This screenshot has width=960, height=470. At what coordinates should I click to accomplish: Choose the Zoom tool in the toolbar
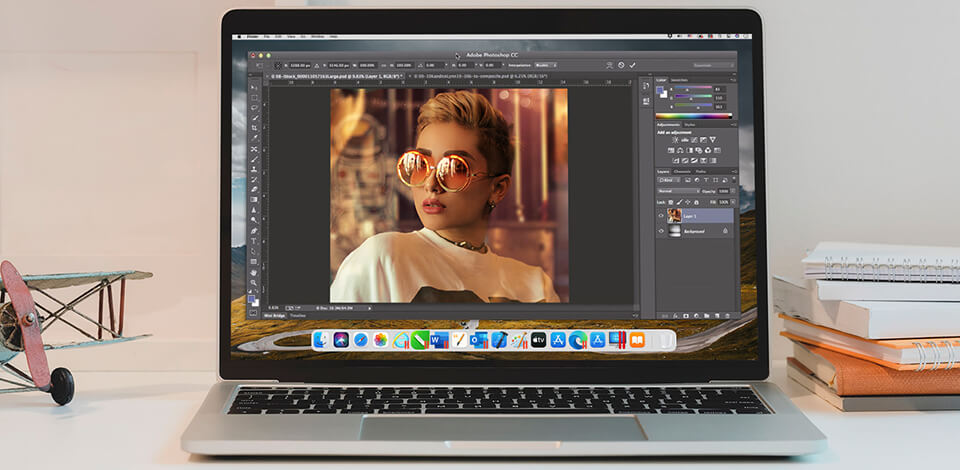click(254, 282)
